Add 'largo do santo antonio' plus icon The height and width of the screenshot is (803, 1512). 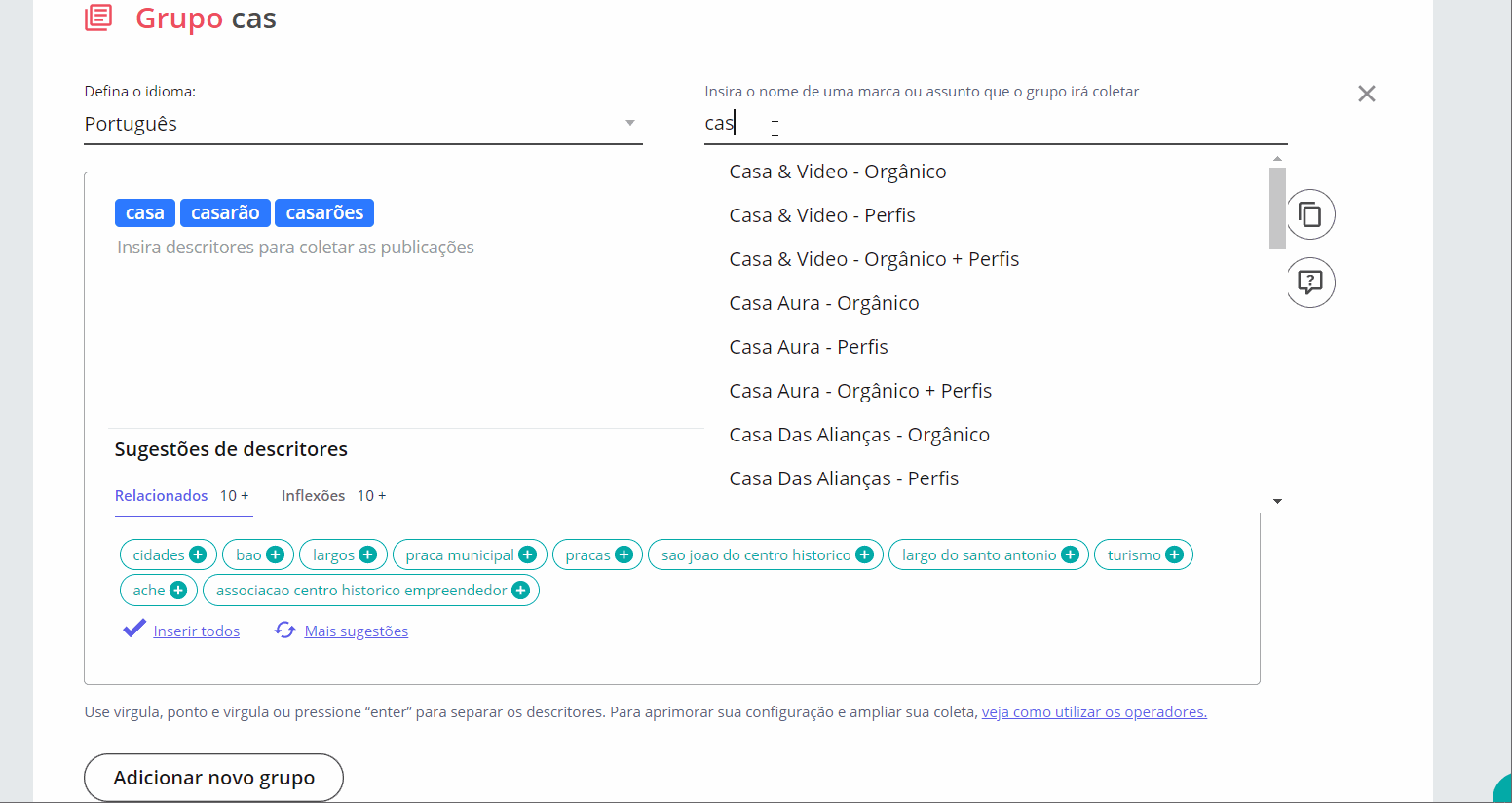point(1071,554)
